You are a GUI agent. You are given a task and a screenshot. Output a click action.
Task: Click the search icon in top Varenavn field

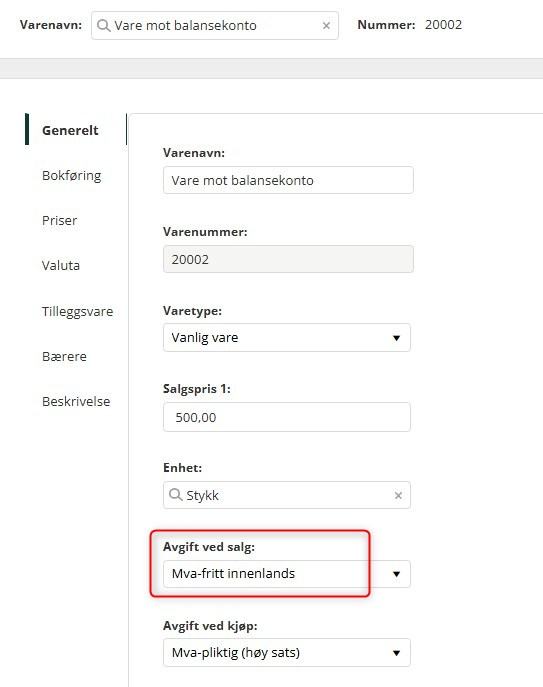pos(103,26)
